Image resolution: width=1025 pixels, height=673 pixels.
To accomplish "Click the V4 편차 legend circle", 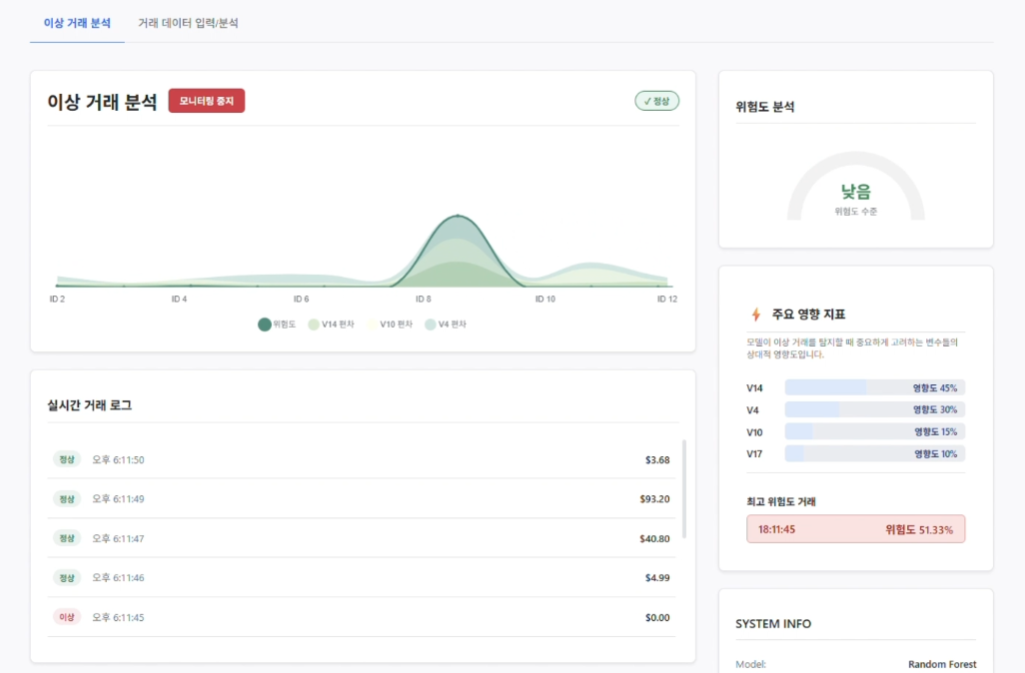I will 430,324.
